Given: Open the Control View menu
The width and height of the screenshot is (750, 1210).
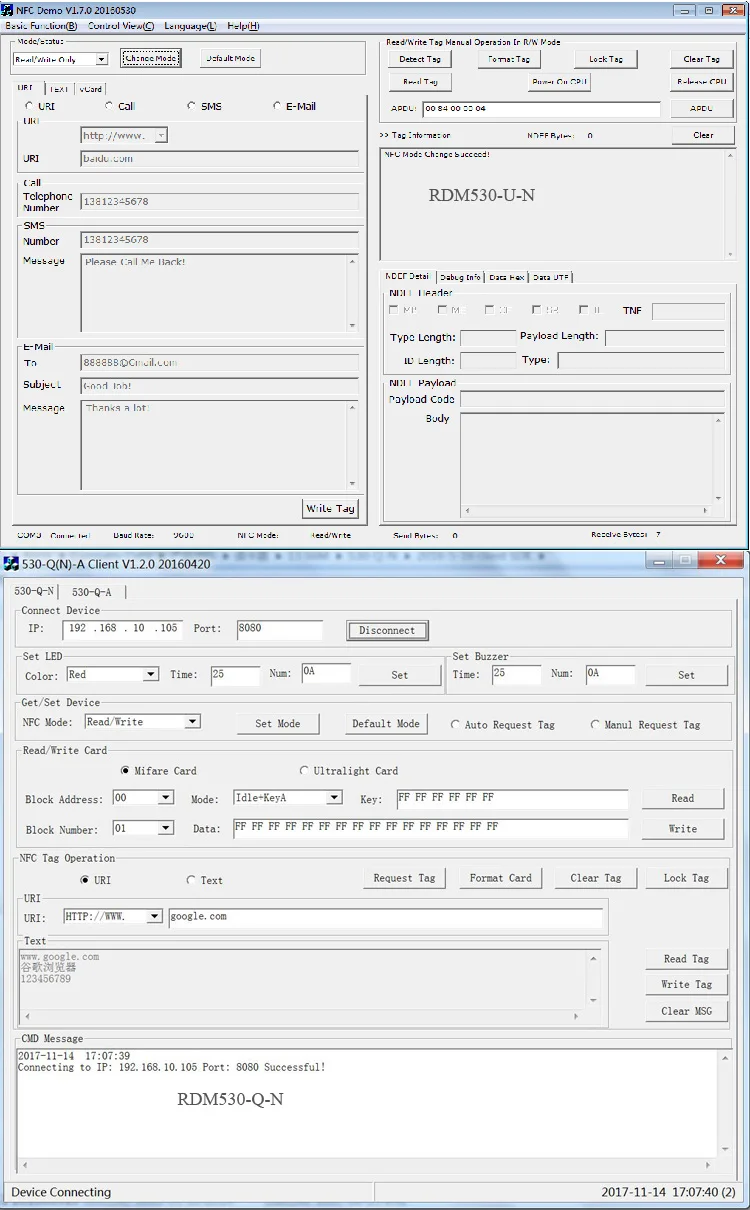Looking at the screenshot, I should [x=121, y=26].
